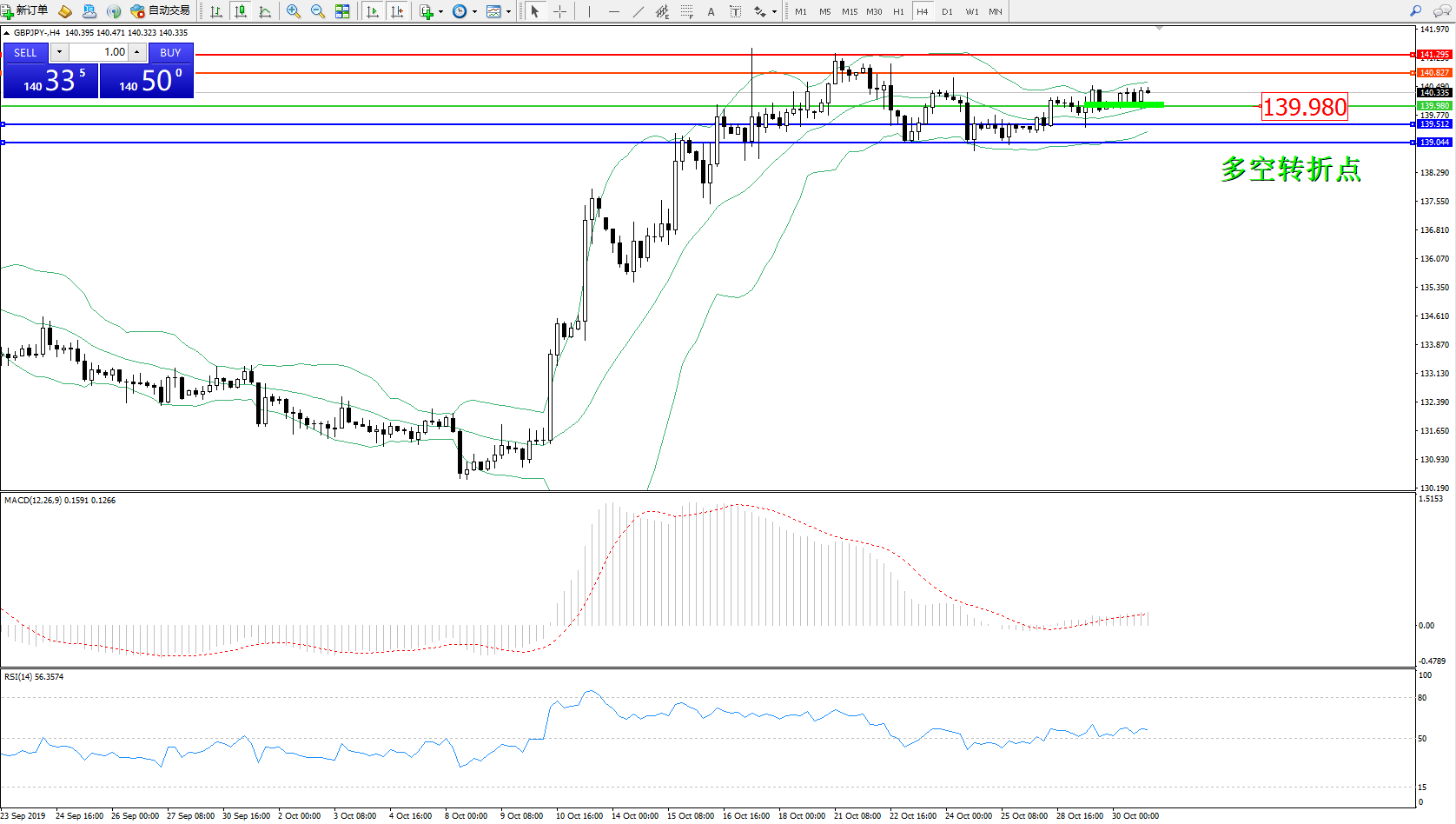Open the periodicity clock dropdown
1456x824 pixels.
(474, 11)
